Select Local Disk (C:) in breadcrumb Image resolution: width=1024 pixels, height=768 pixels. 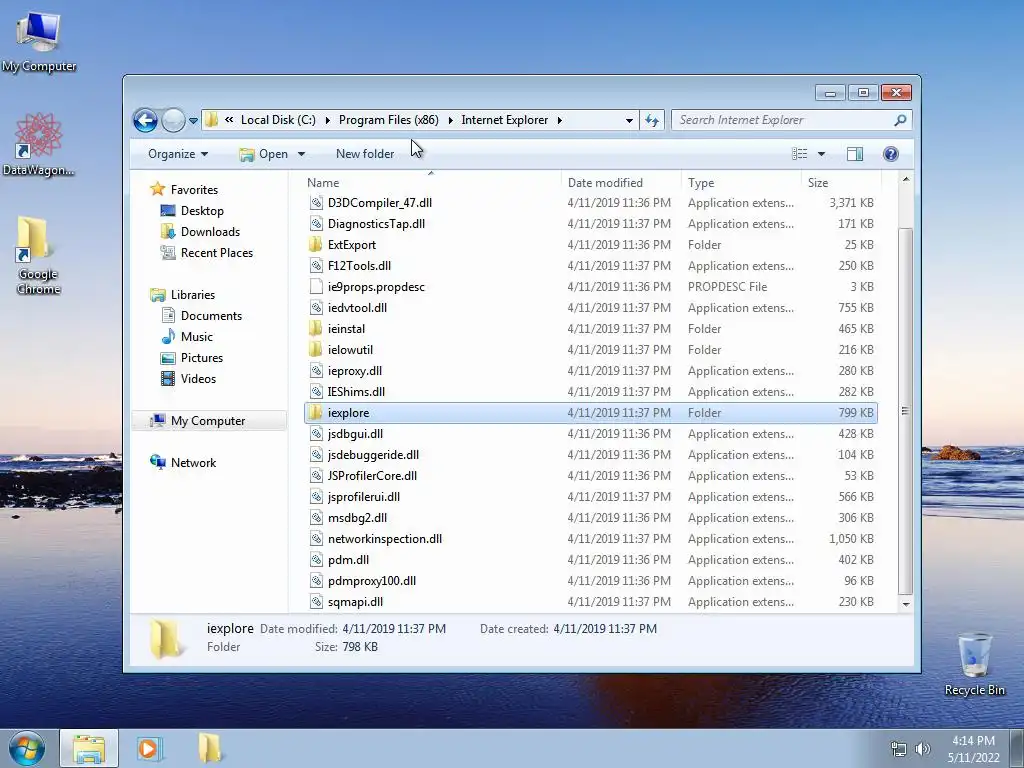[278, 120]
